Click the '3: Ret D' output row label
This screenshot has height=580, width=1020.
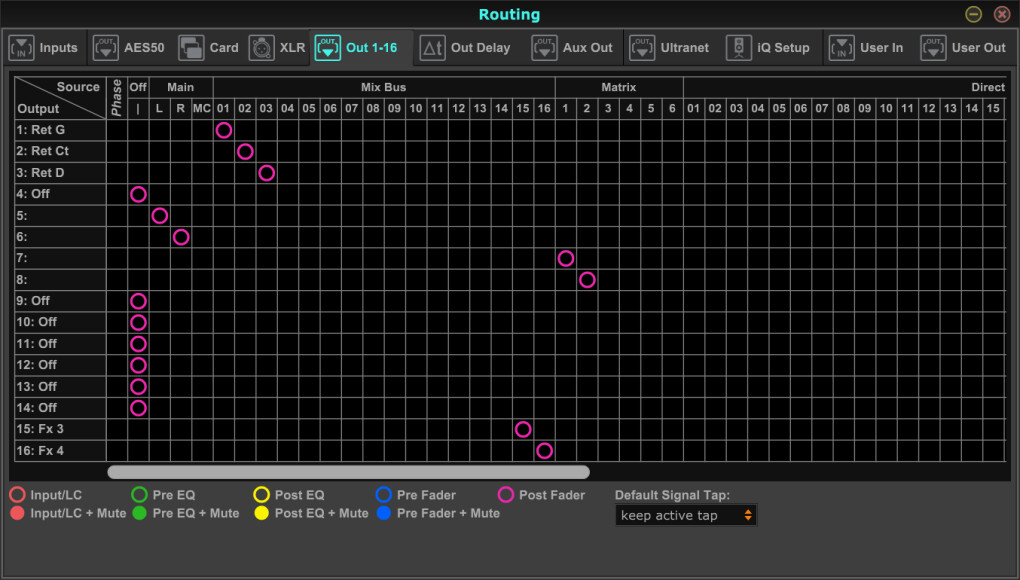click(x=60, y=173)
